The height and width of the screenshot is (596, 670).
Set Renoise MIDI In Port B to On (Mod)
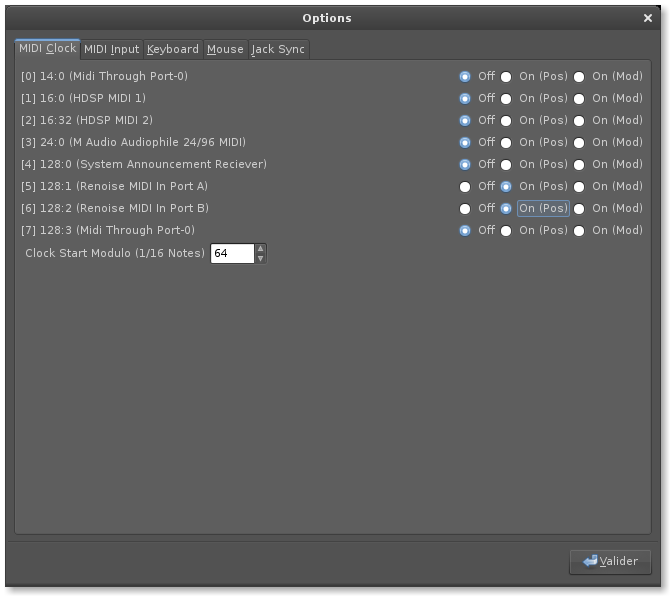pyautogui.click(x=579, y=208)
